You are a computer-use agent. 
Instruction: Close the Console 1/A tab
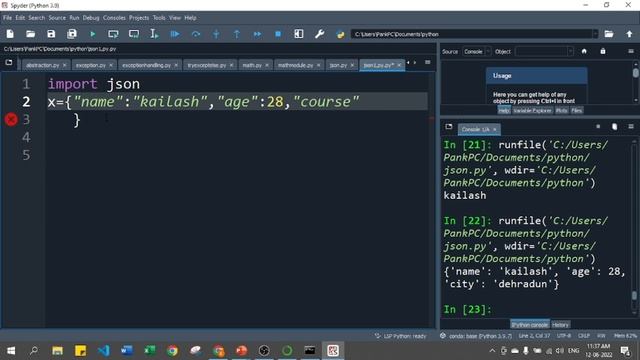coord(495,129)
